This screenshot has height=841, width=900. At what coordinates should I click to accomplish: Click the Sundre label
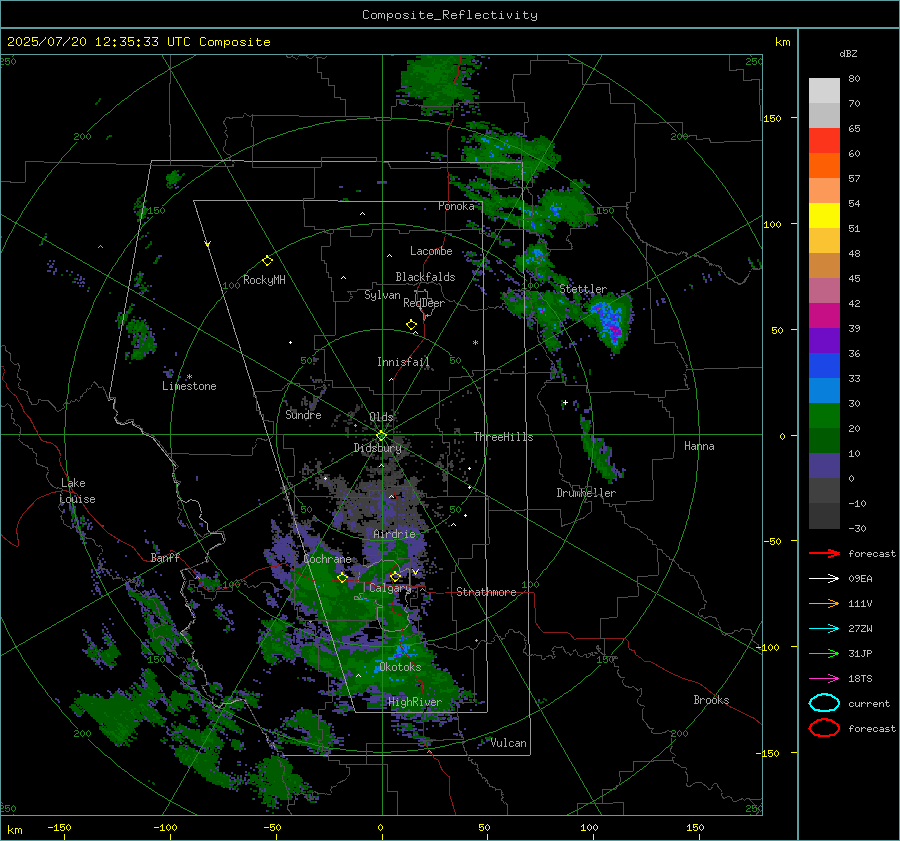(303, 415)
